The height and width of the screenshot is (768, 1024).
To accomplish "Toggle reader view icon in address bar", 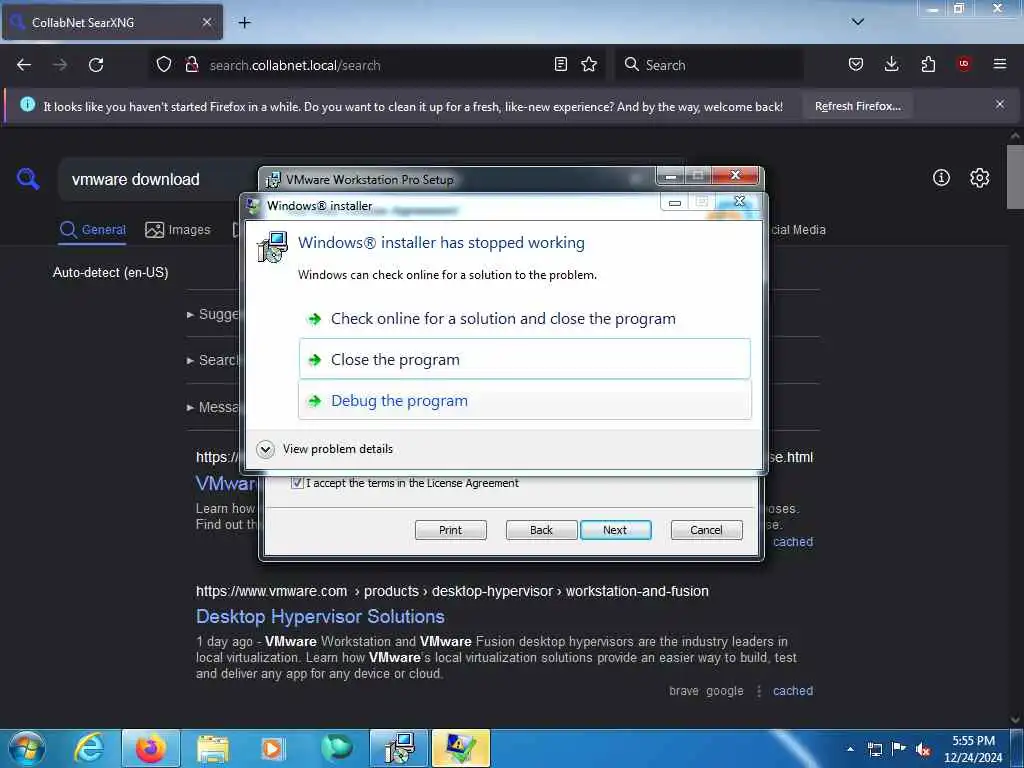I will point(560,64).
